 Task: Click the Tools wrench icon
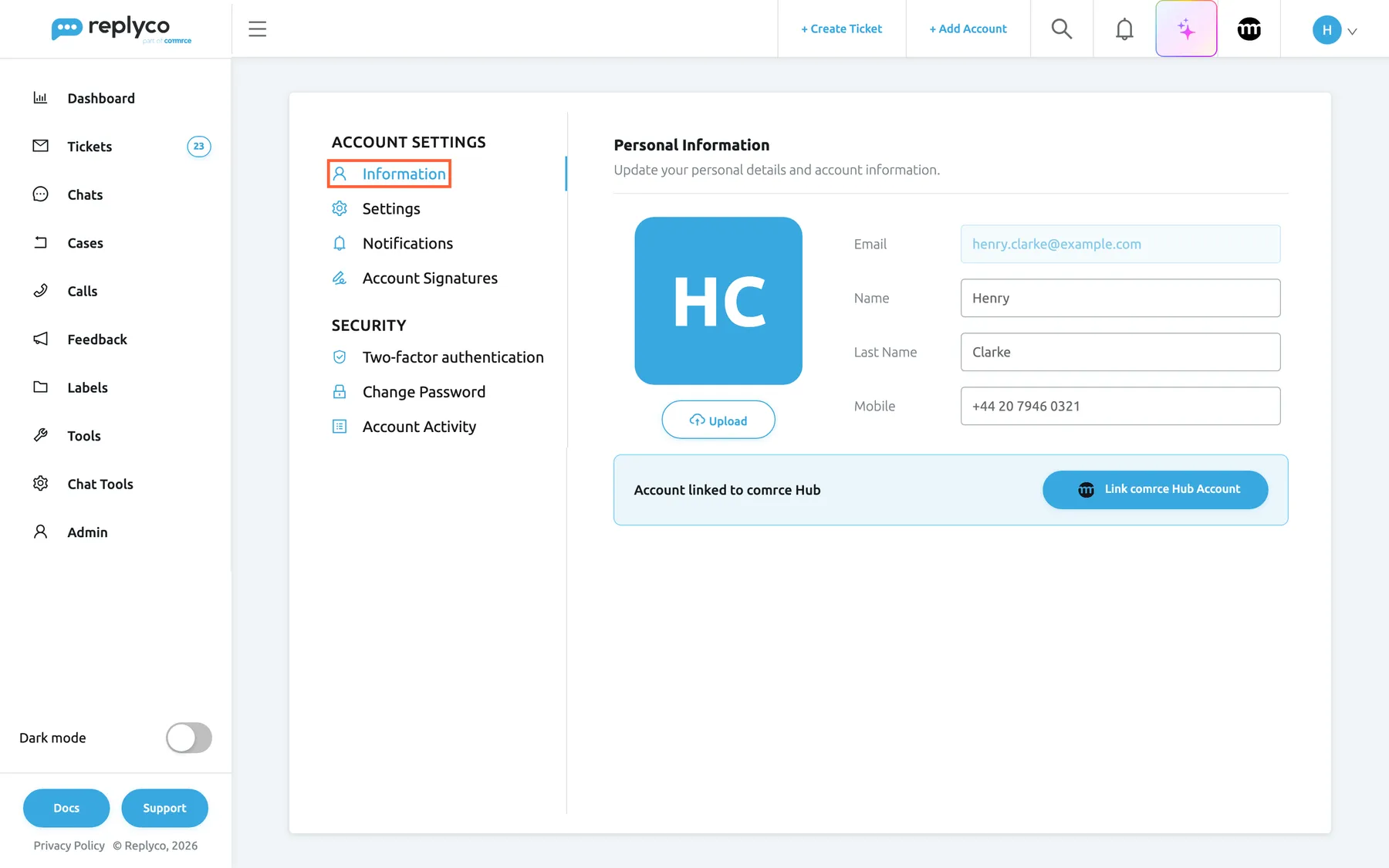pyautogui.click(x=40, y=435)
